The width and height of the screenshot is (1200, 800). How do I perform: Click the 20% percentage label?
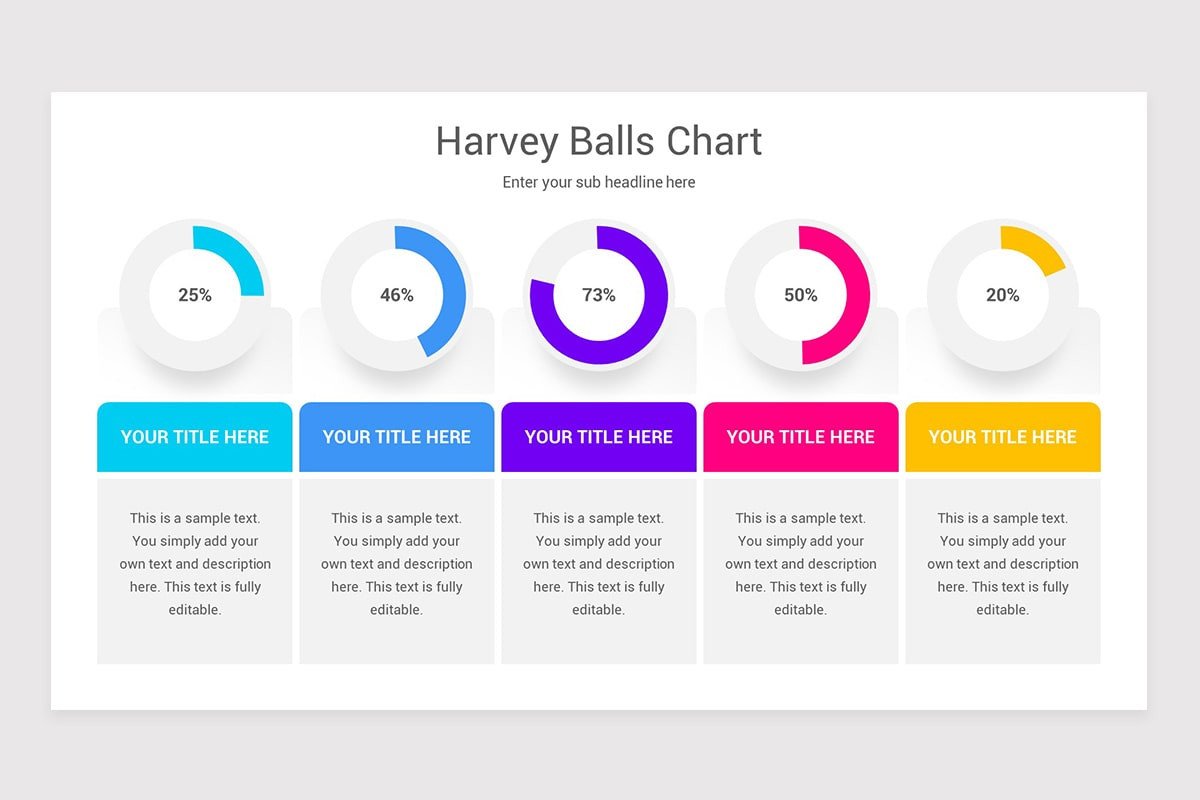click(1003, 295)
